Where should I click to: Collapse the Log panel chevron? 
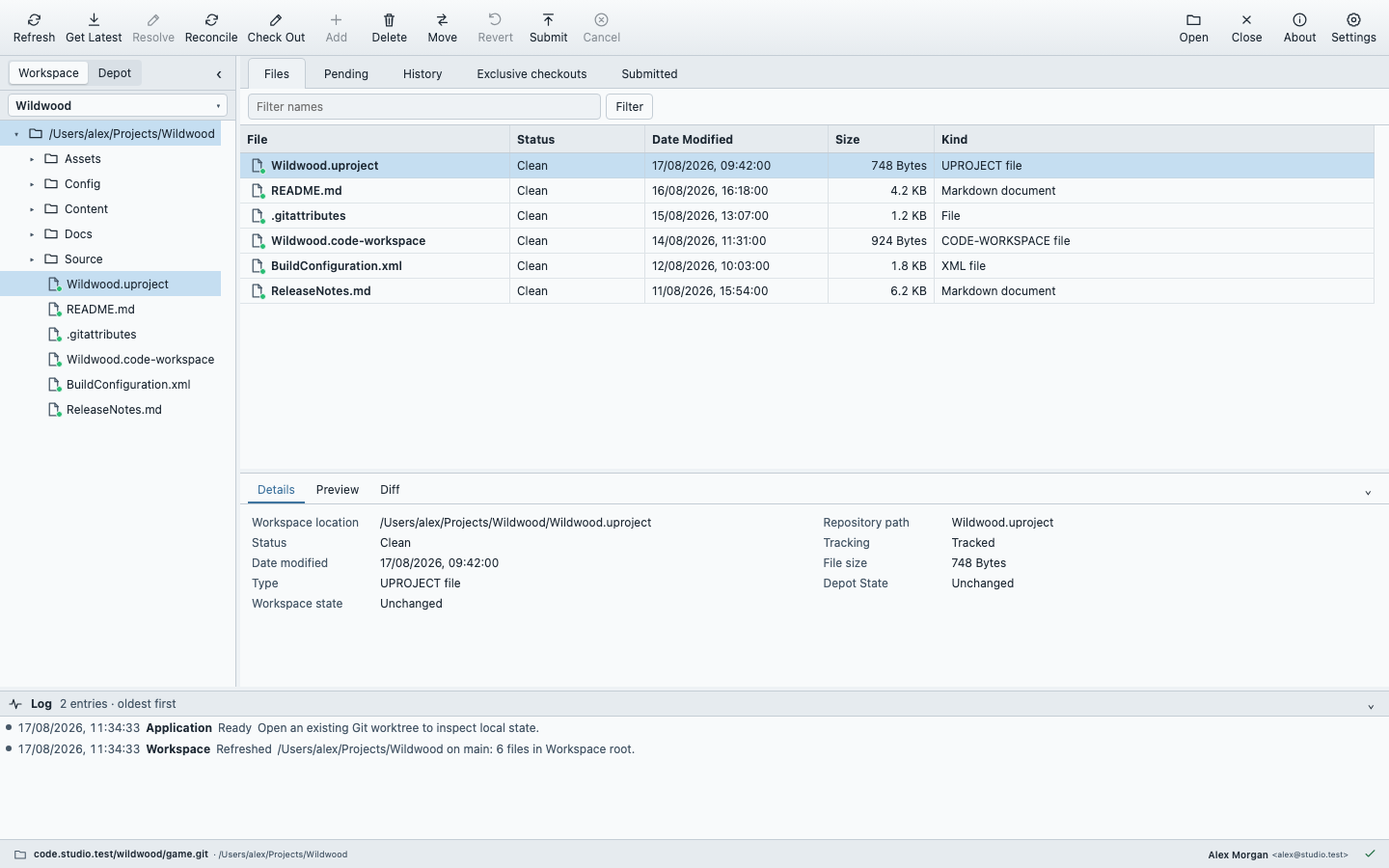point(1371,707)
